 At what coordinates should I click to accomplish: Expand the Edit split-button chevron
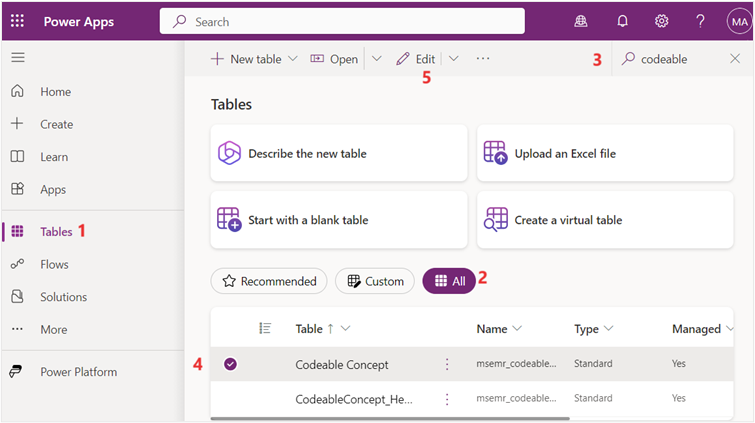(454, 59)
